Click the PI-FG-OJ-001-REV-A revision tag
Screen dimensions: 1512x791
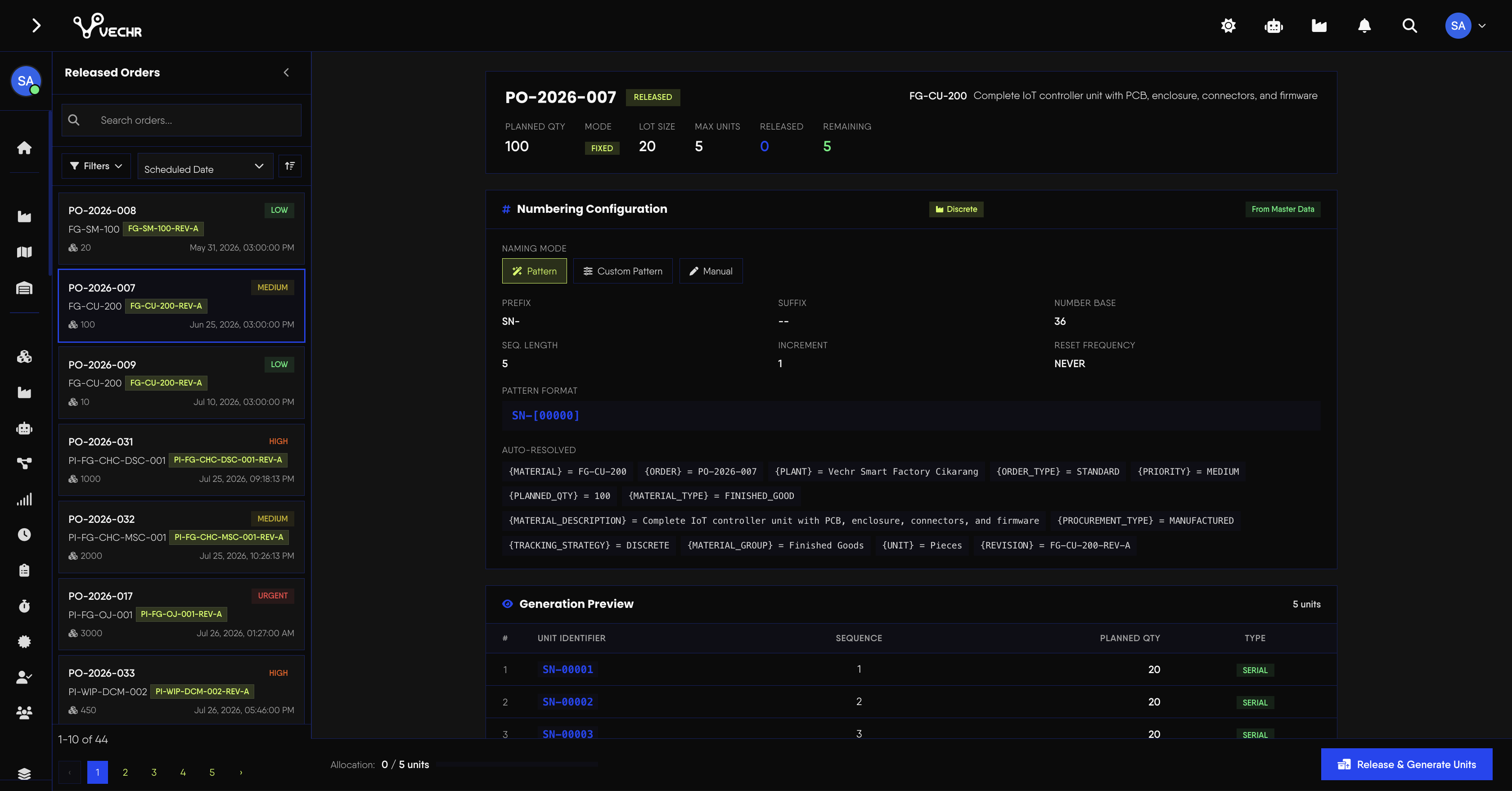click(x=181, y=614)
